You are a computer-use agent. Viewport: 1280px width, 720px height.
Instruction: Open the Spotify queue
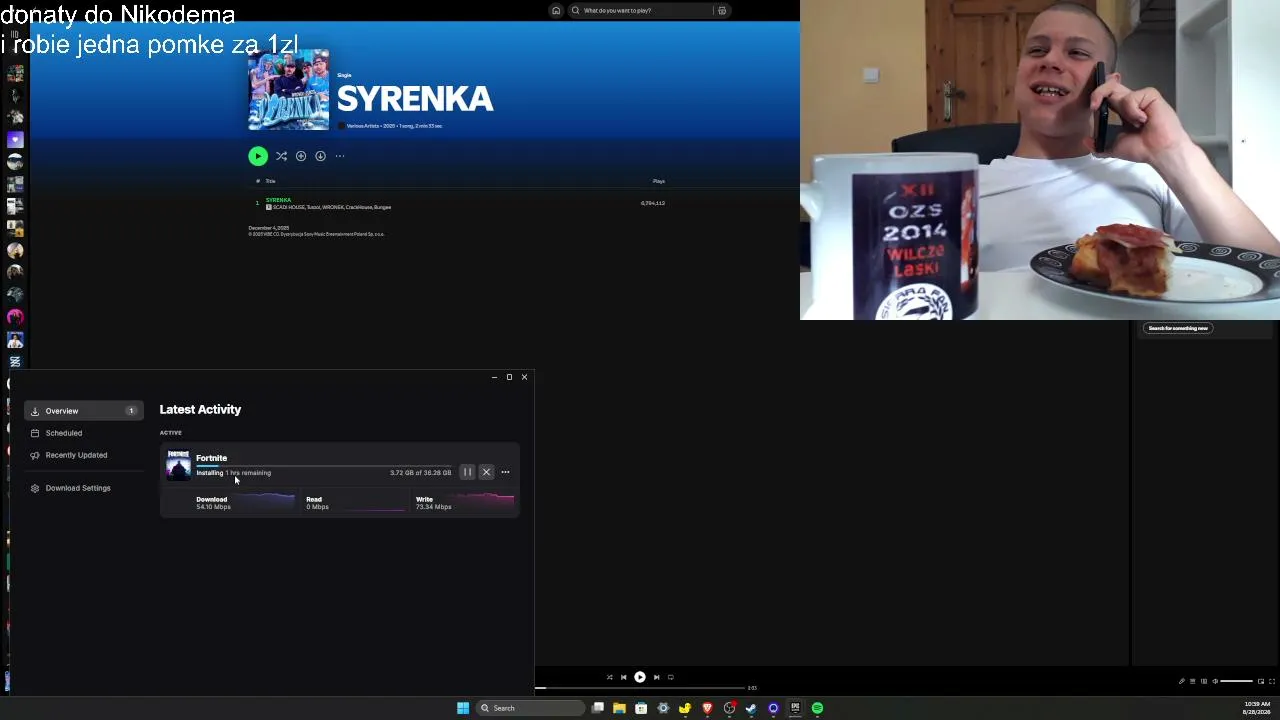(x=1192, y=681)
